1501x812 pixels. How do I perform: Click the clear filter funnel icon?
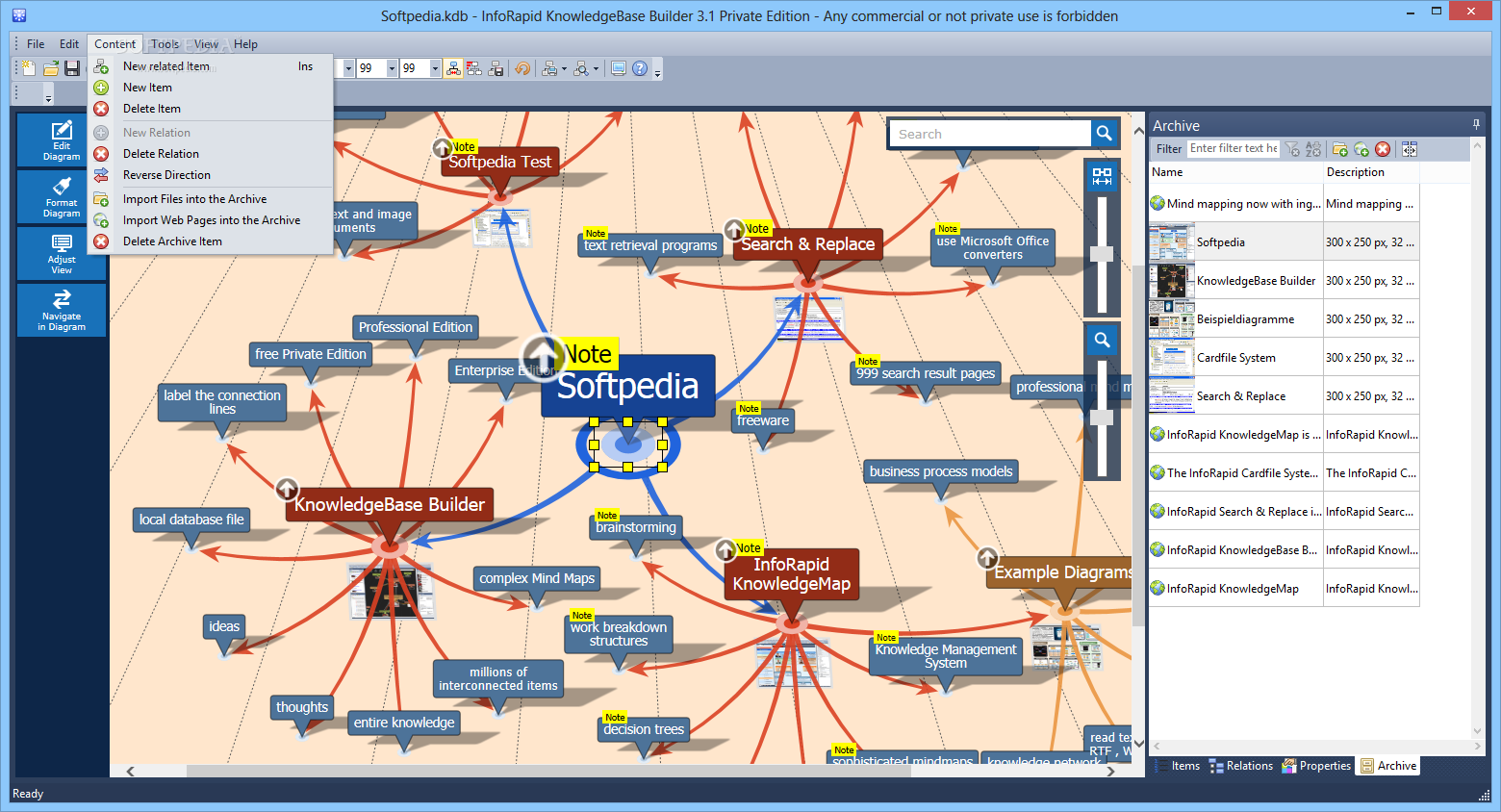(x=1292, y=149)
